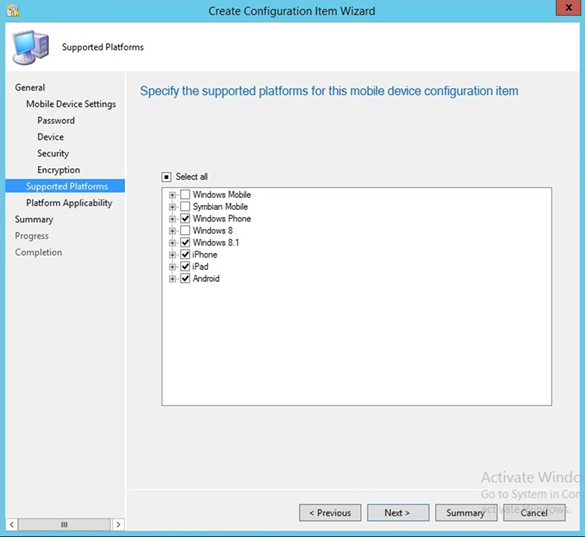Select the iPhone label in platform tree
585x537 pixels.
205,255
